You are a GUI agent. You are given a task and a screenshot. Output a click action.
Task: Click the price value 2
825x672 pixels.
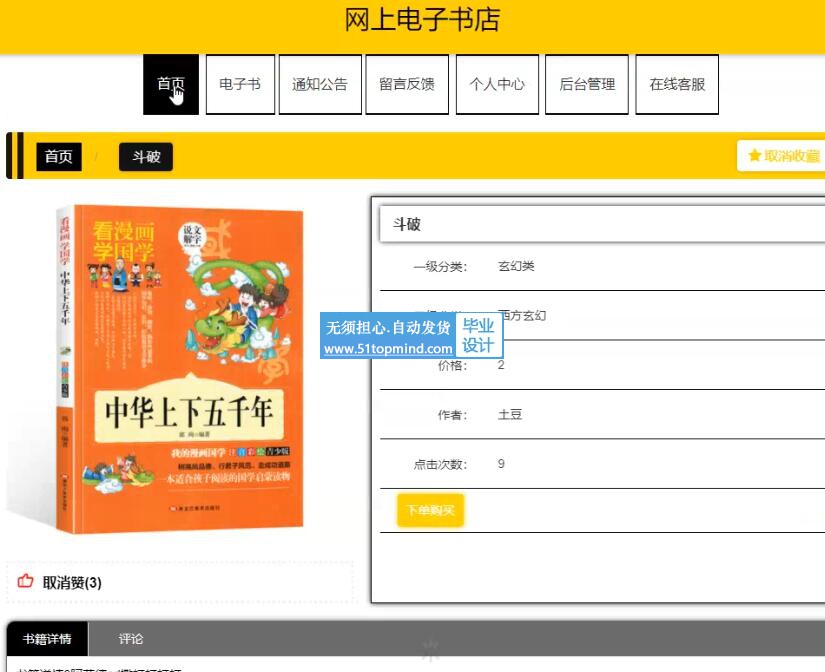(501, 365)
